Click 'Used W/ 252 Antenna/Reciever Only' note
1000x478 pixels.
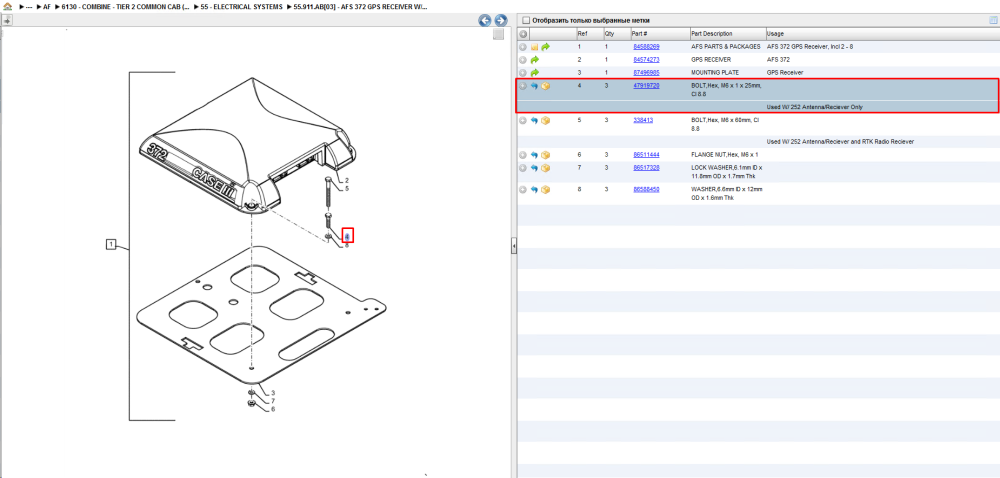click(814, 107)
